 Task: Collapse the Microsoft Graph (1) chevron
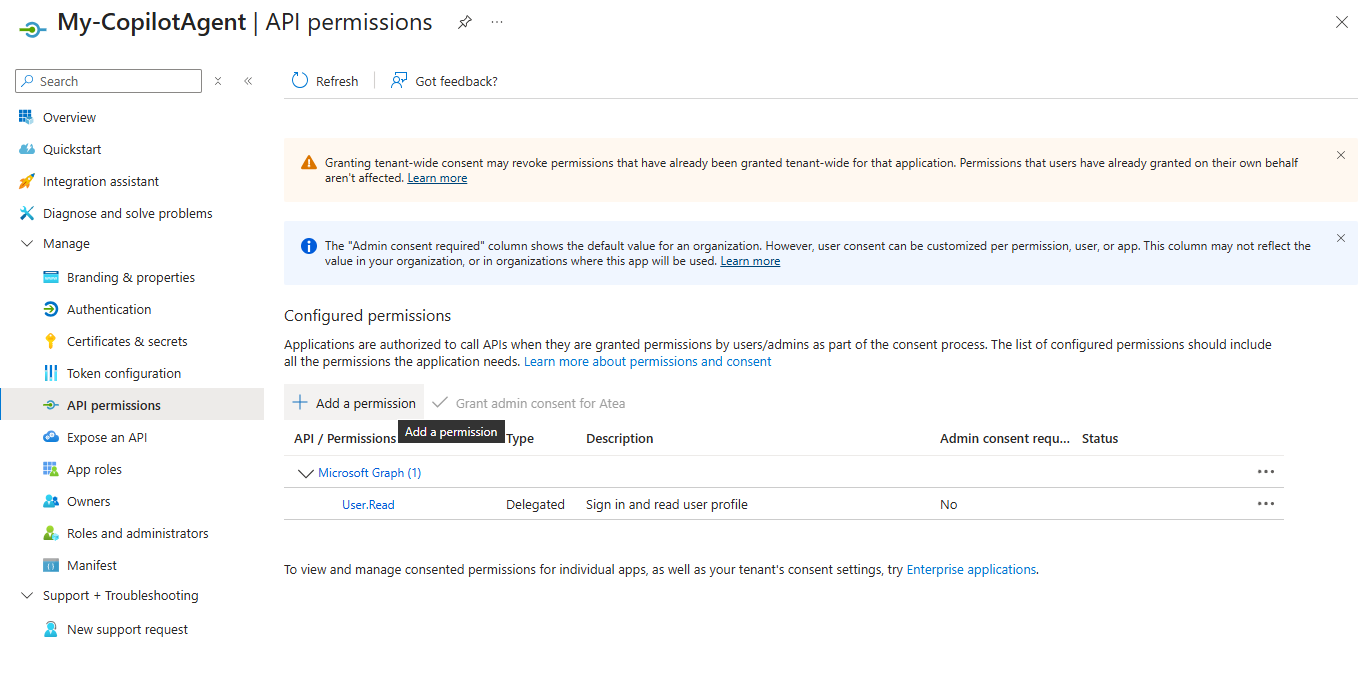click(x=305, y=473)
